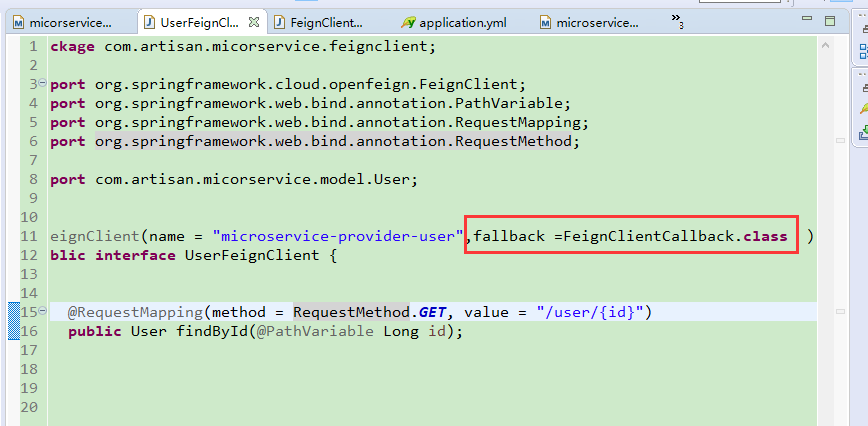Click line number 11 in the gutter

(29, 236)
